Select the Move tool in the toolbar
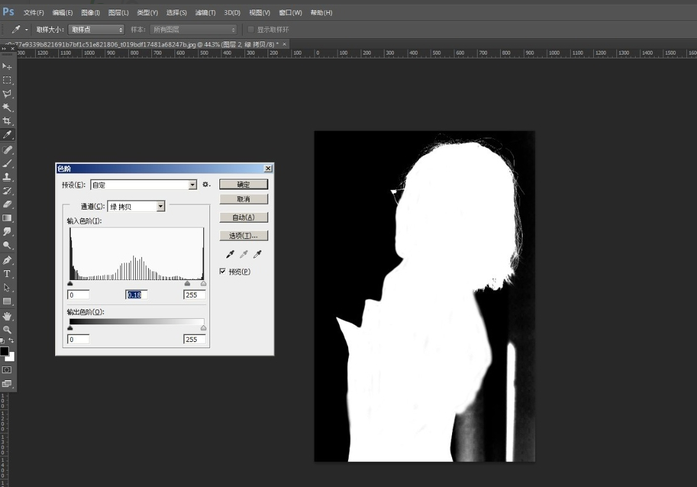This screenshot has width=697, height=487. point(7,65)
